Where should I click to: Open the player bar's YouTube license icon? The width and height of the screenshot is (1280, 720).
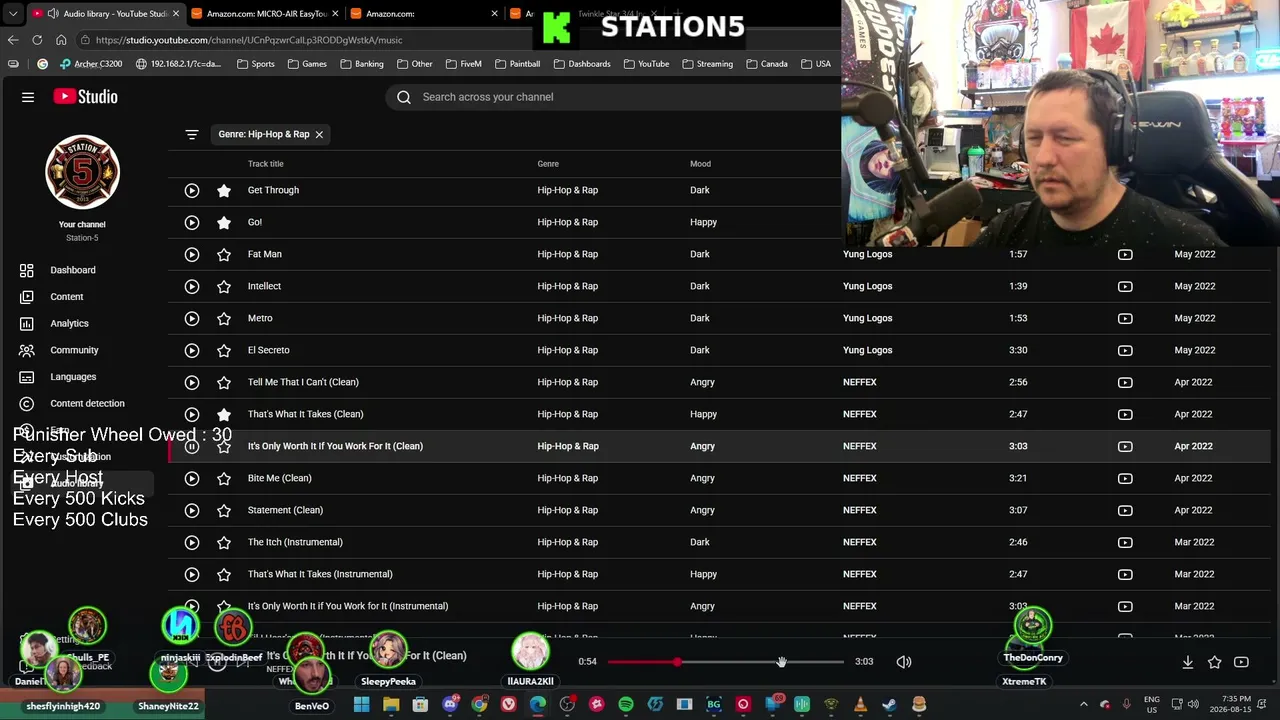tap(1241, 662)
